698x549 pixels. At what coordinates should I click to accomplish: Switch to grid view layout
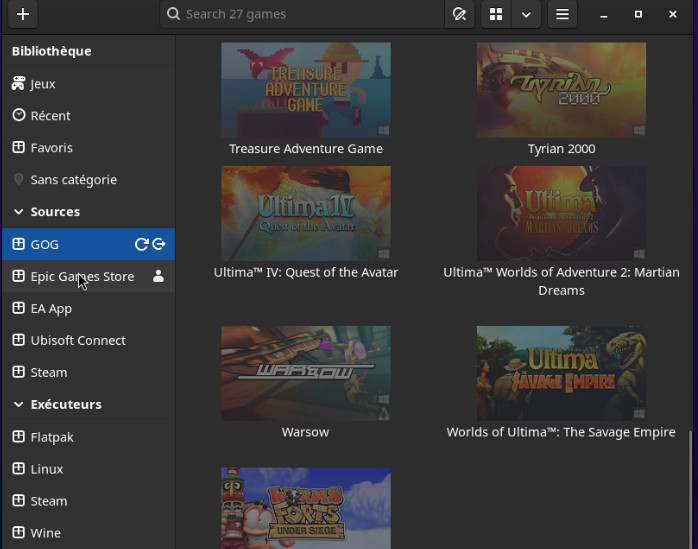pyautogui.click(x=494, y=14)
